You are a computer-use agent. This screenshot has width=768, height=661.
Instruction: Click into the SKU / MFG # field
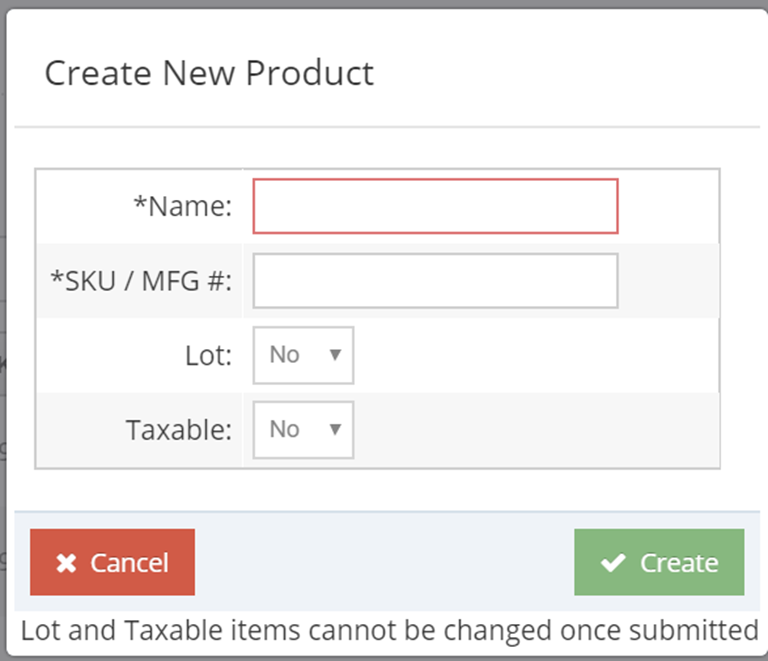(435, 281)
